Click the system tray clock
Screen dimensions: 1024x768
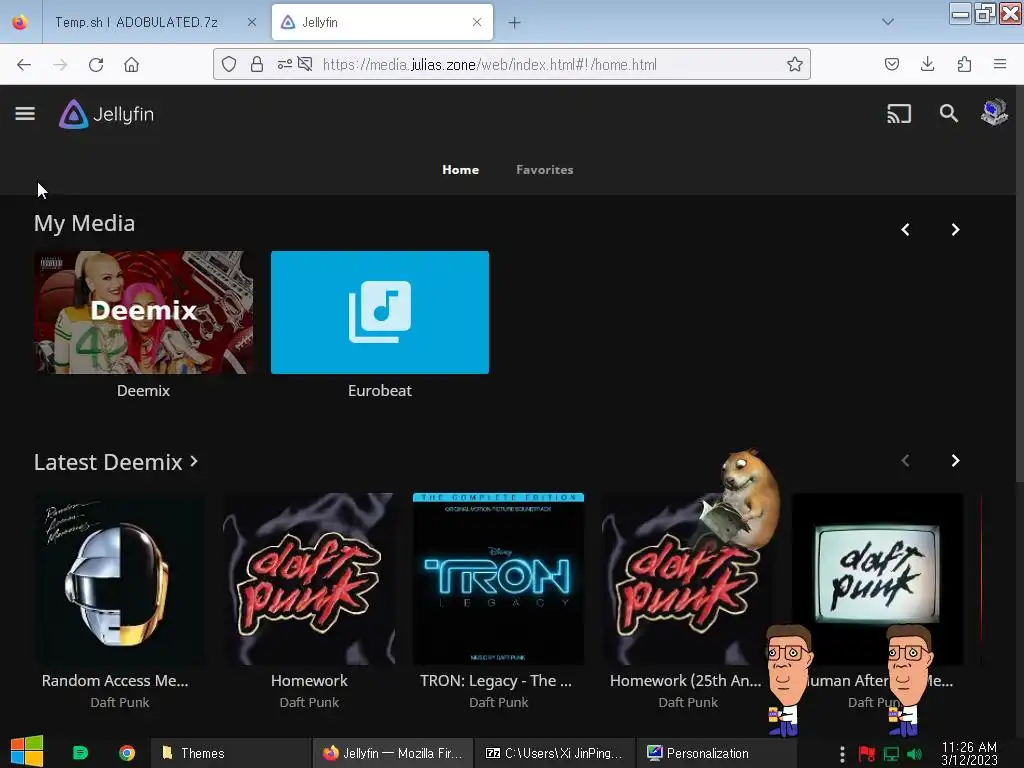pyautogui.click(x=969, y=753)
